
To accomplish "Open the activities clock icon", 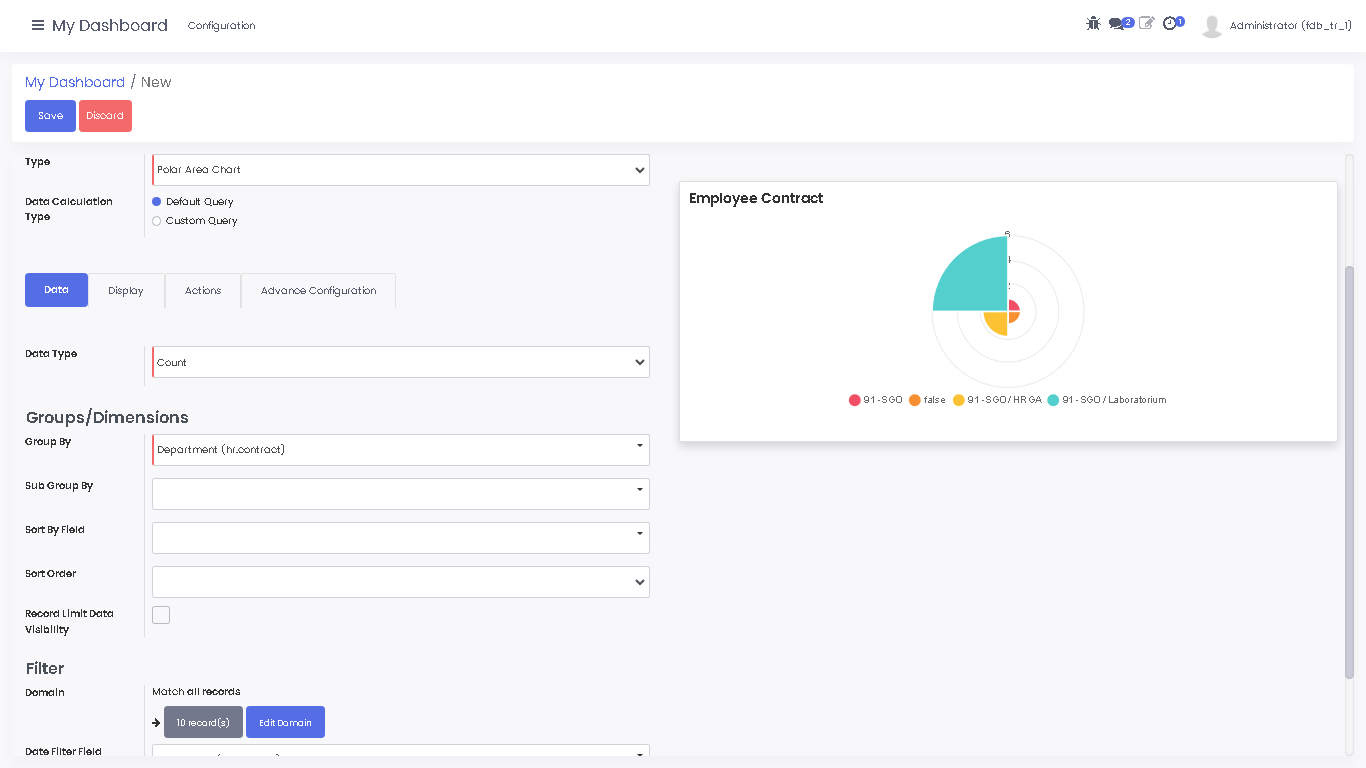I will click(1170, 23).
